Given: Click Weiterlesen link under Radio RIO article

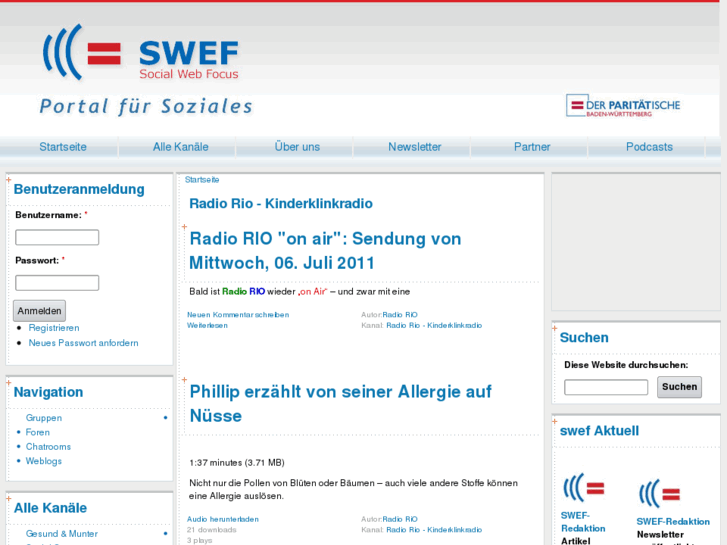Looking at the screenshot, I should (207, 325).
